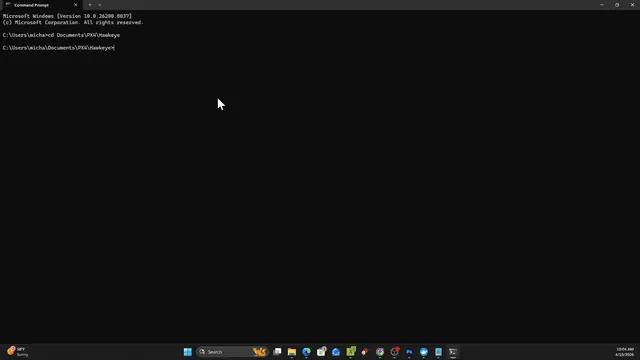
Task: Minimize the terminal window
Action: coord(602,5)
